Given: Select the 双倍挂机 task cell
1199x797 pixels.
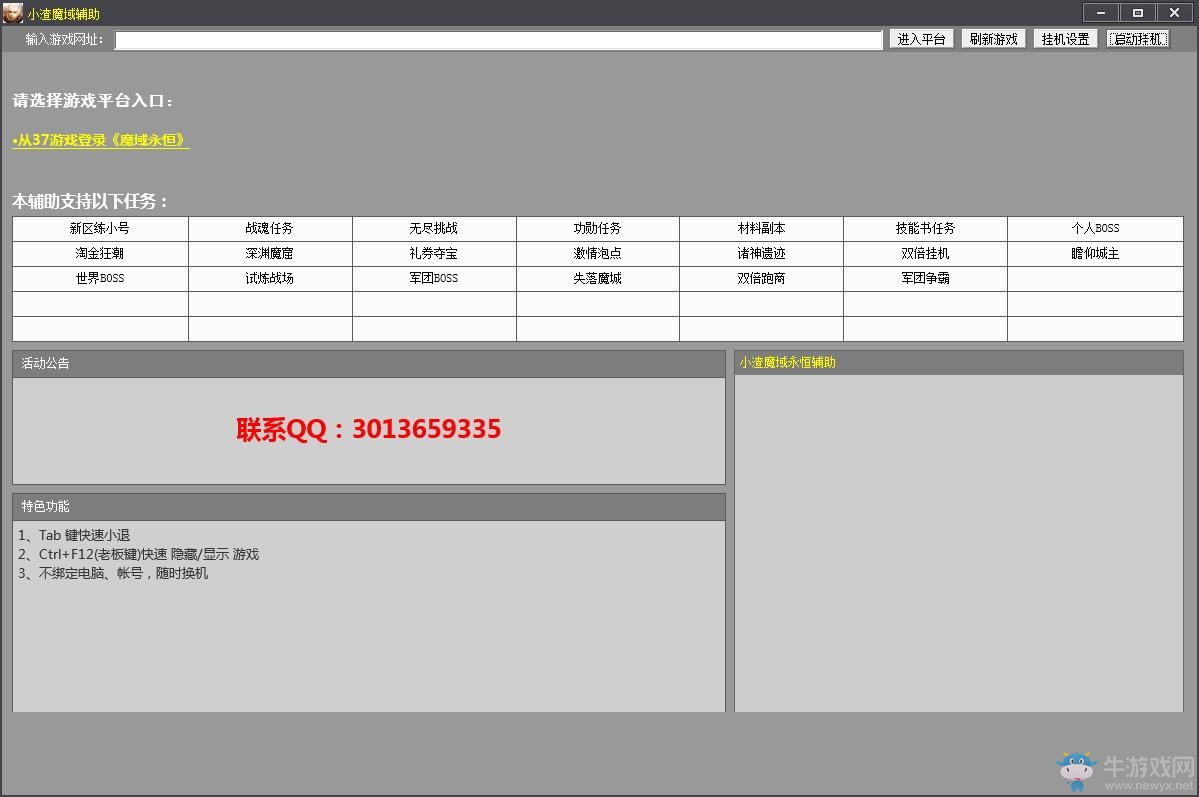Looking at the screenshot, I should pyautogui.click(x=925, y=254).
